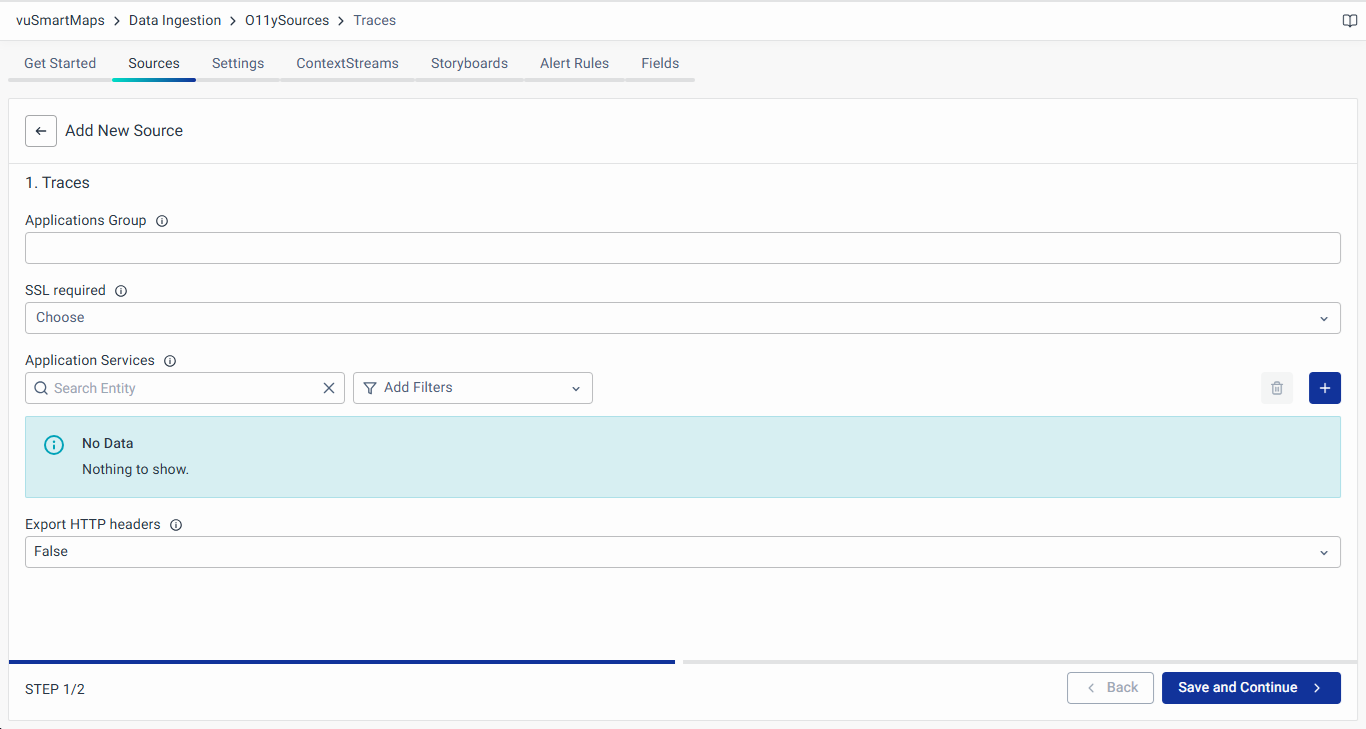Click the back arrow beside Add New Source
1366x729 pixels.
[x=41, y=131]
